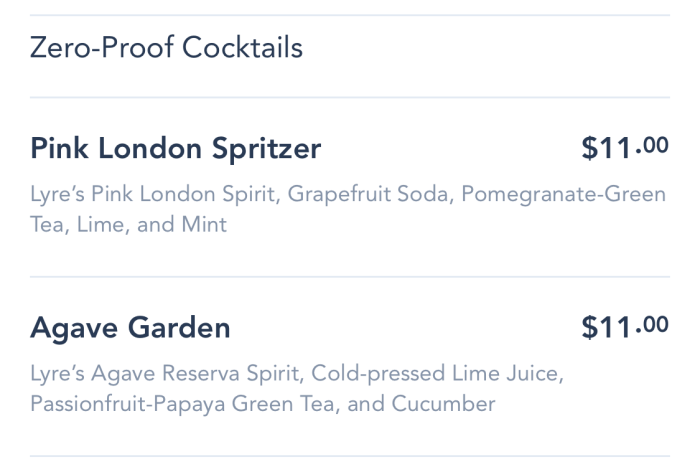Click the "Tea, Lime, and Mint" line
This screenshot has height=467, width=700.
(x=129, y=225)
